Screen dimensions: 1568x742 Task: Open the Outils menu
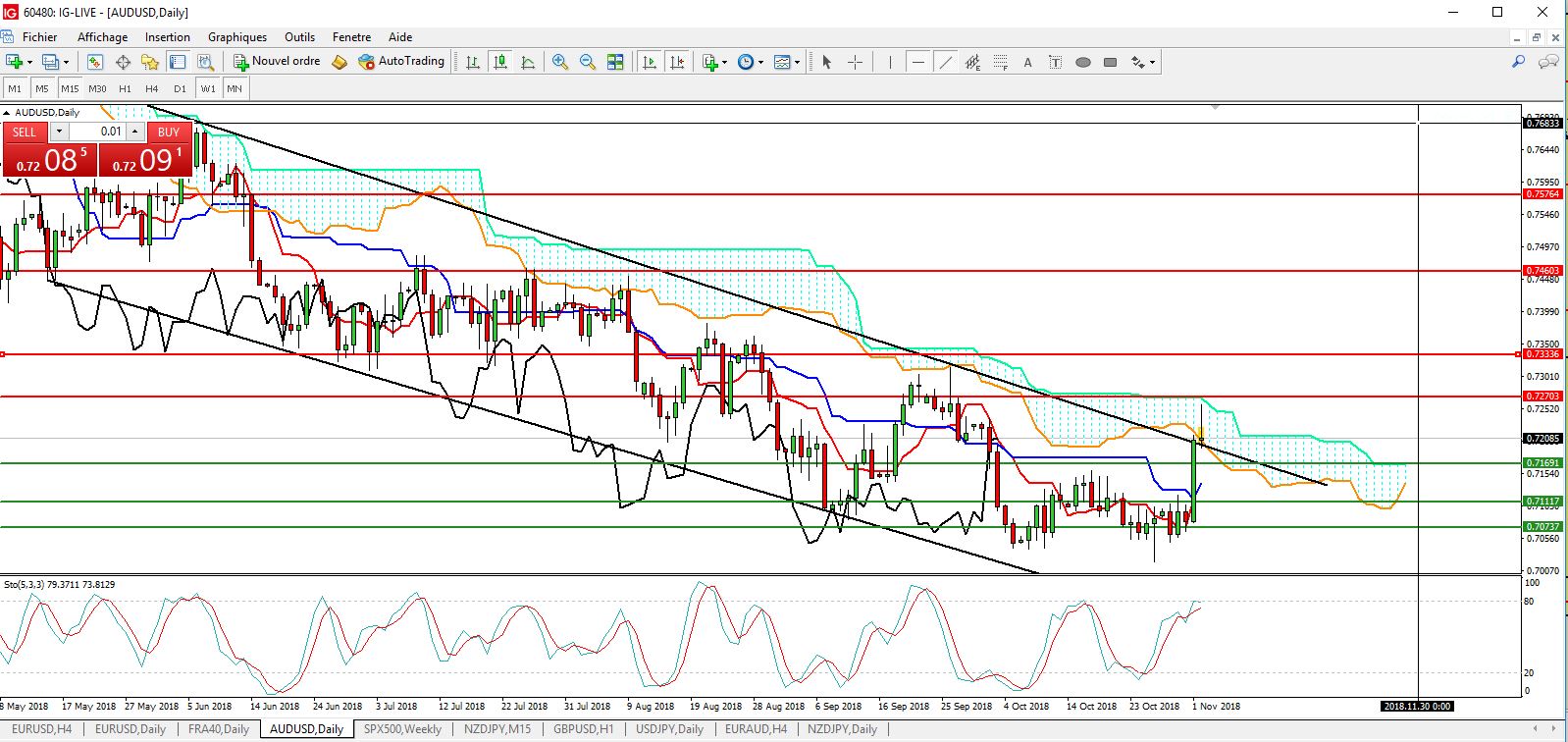[300, 37]
